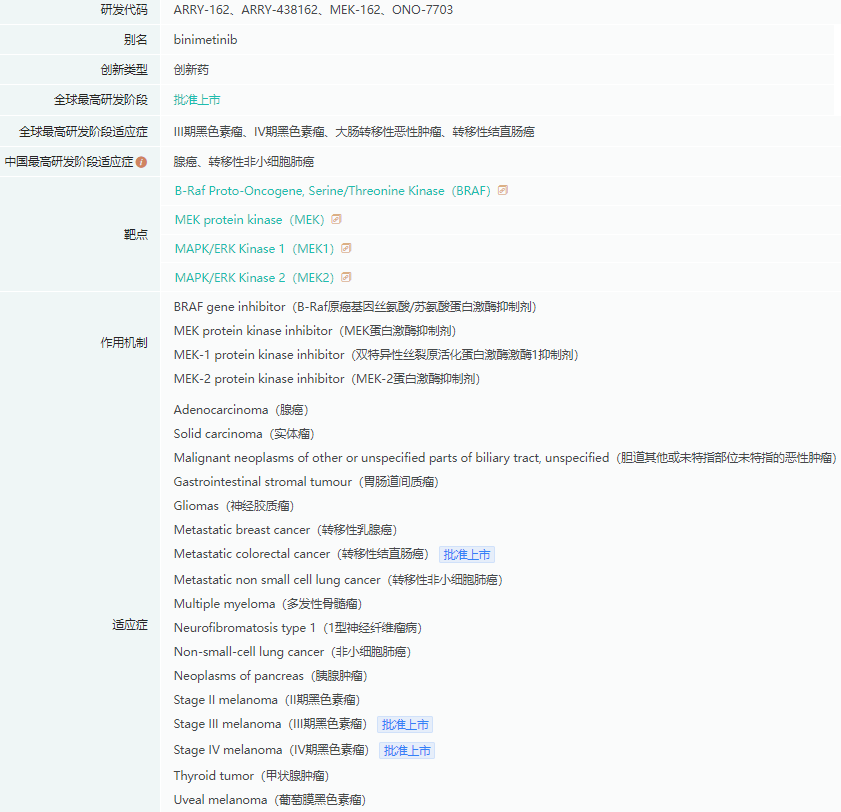This screenshot has height=812, width=841.
Task: Click the 别名 field label
Action: click(x=135, y=40)
